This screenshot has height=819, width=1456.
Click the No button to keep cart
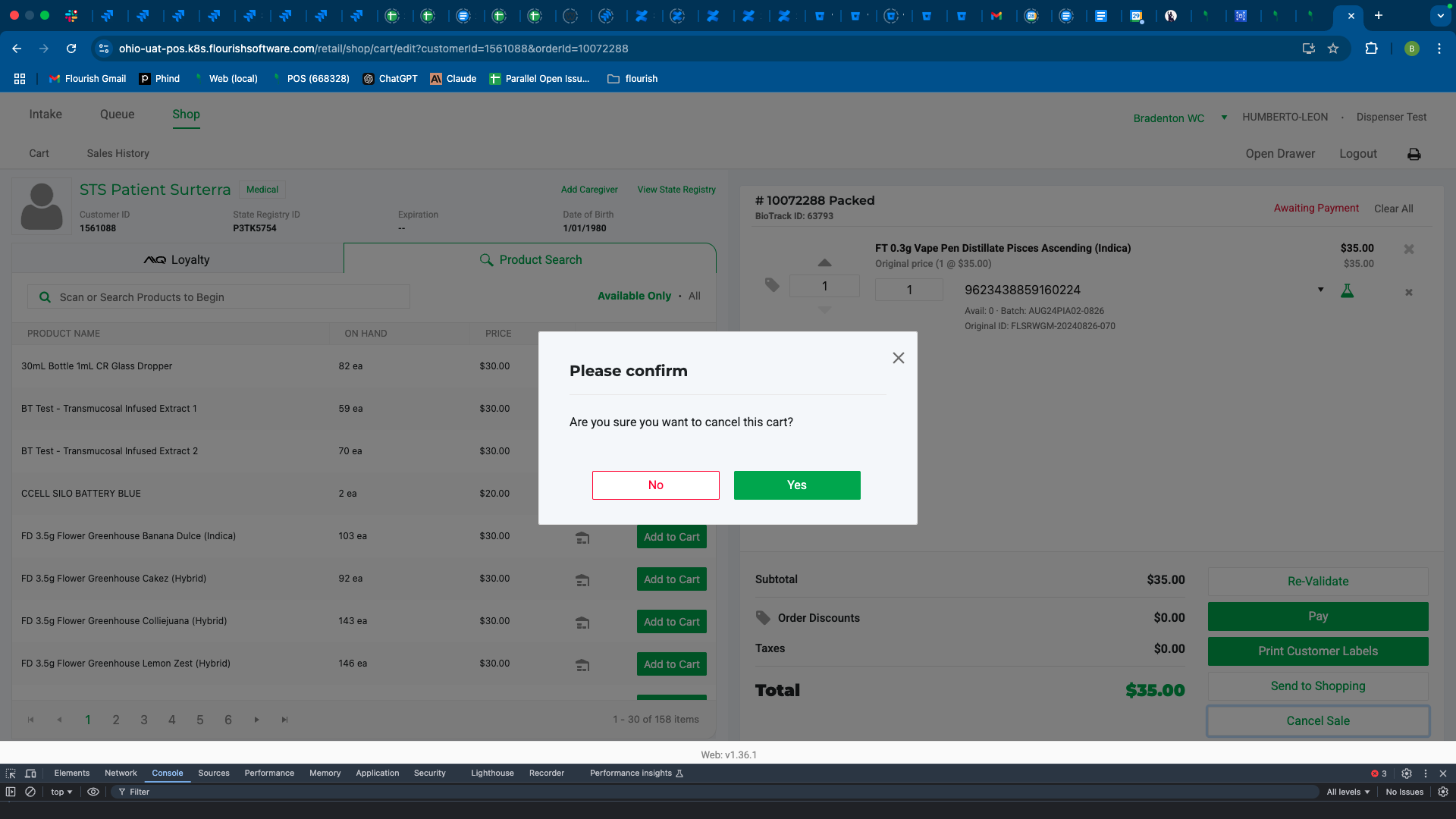pos(655,485)
